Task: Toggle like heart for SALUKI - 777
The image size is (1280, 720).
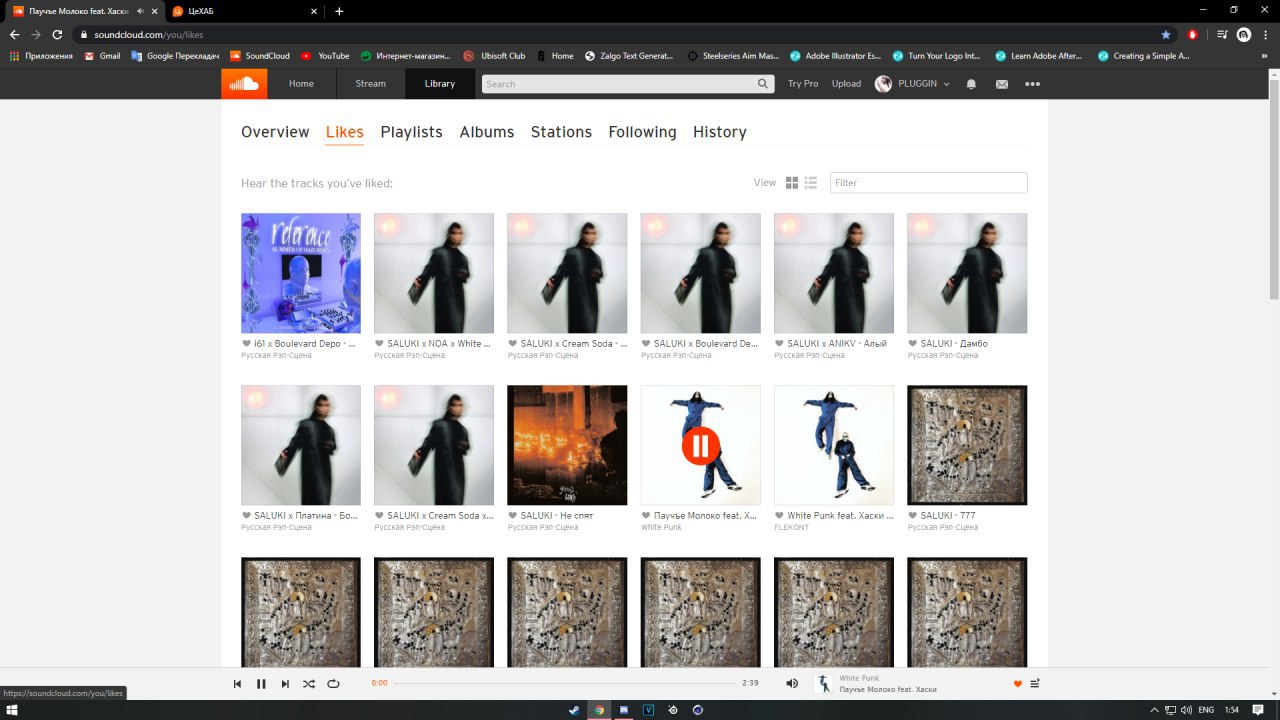Action: tap(913, 515)
